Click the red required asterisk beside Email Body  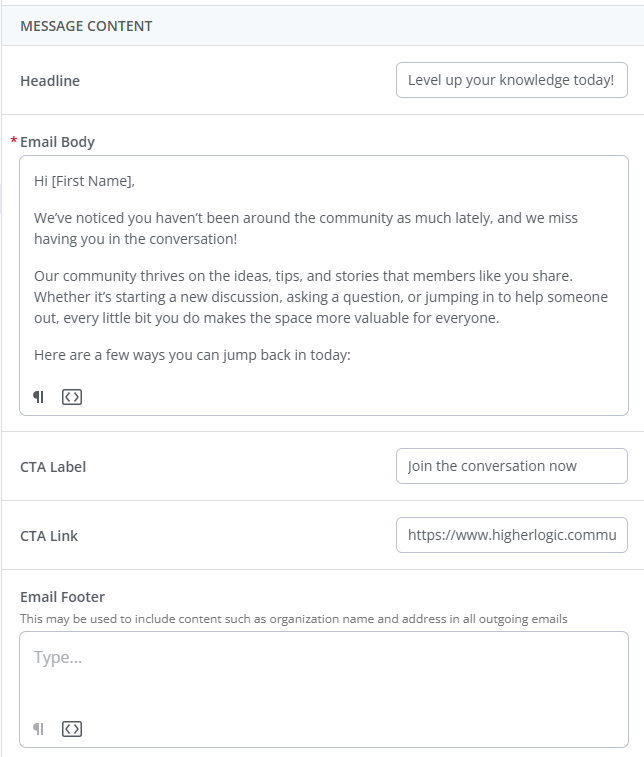coord(14,141)
